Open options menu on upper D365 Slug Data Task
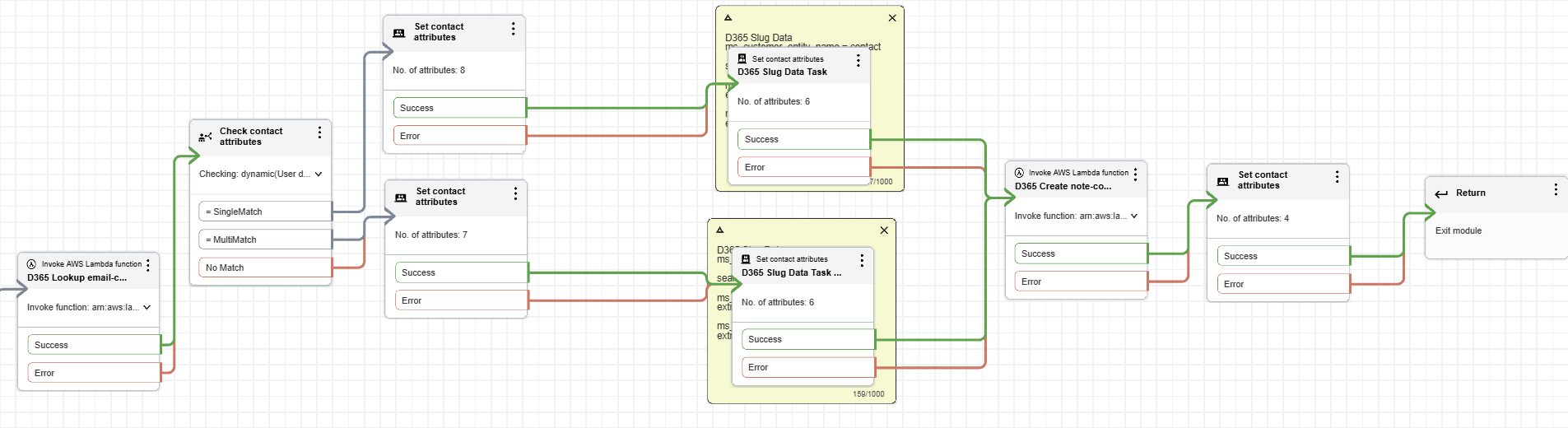 click(858, 61)
